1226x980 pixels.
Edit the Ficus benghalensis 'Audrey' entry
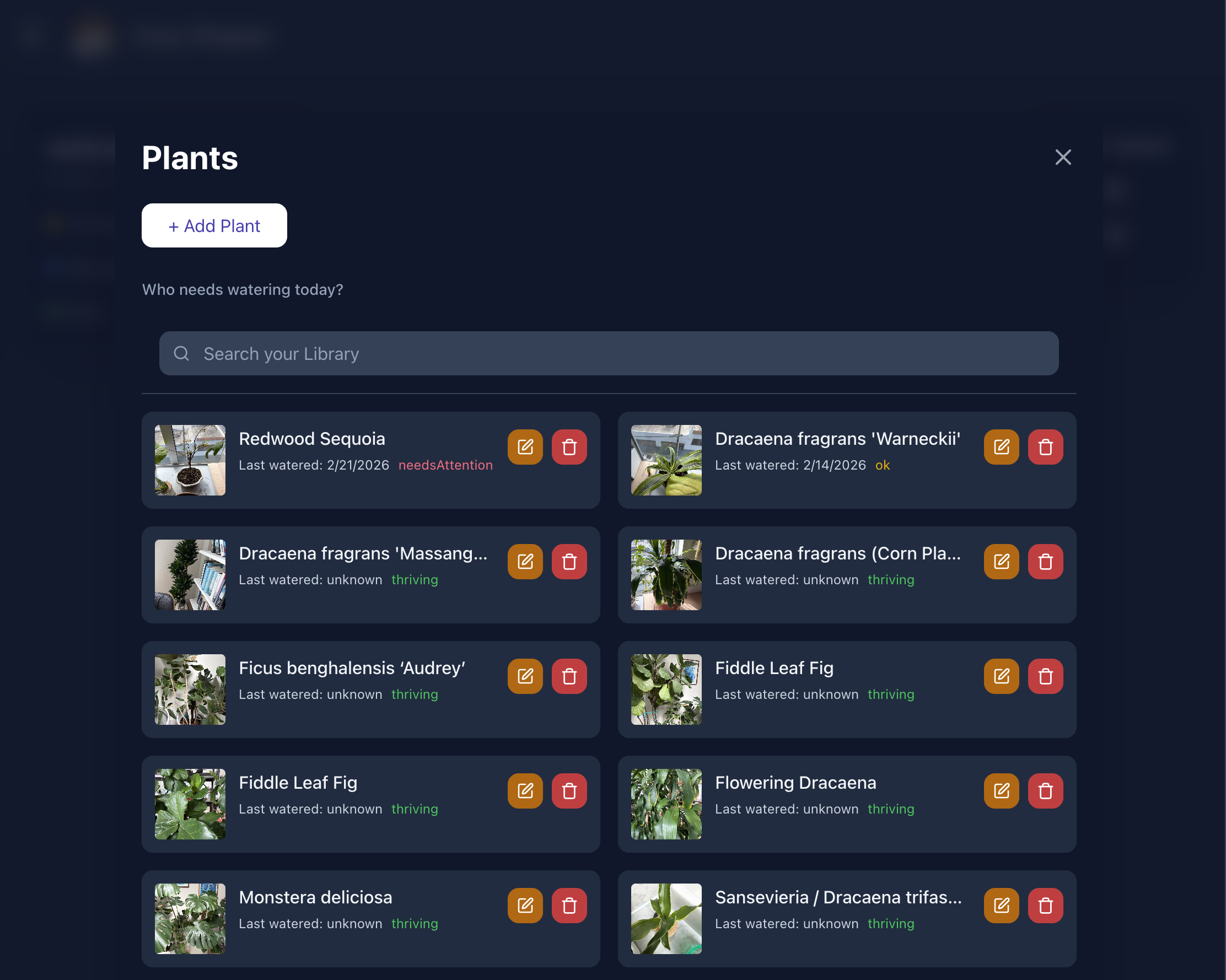pyautogui.click(x=525, y=676)
